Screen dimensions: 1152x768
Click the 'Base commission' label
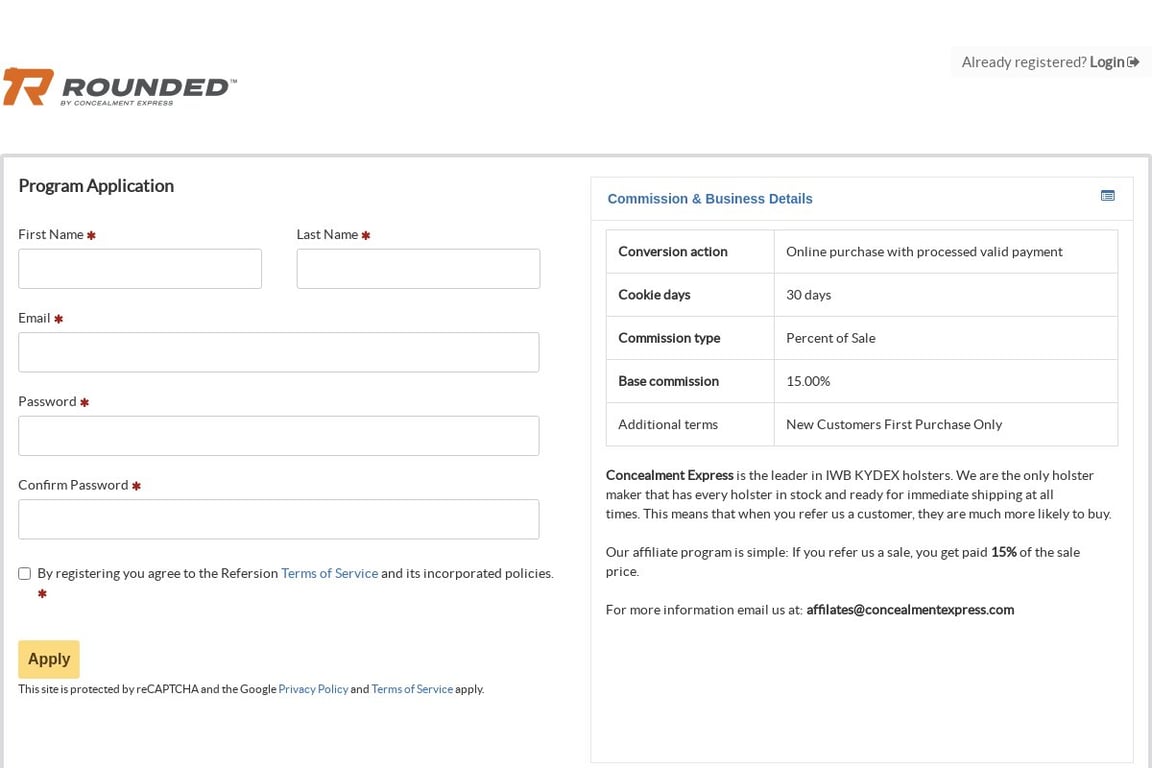click(x=668, y=381)
